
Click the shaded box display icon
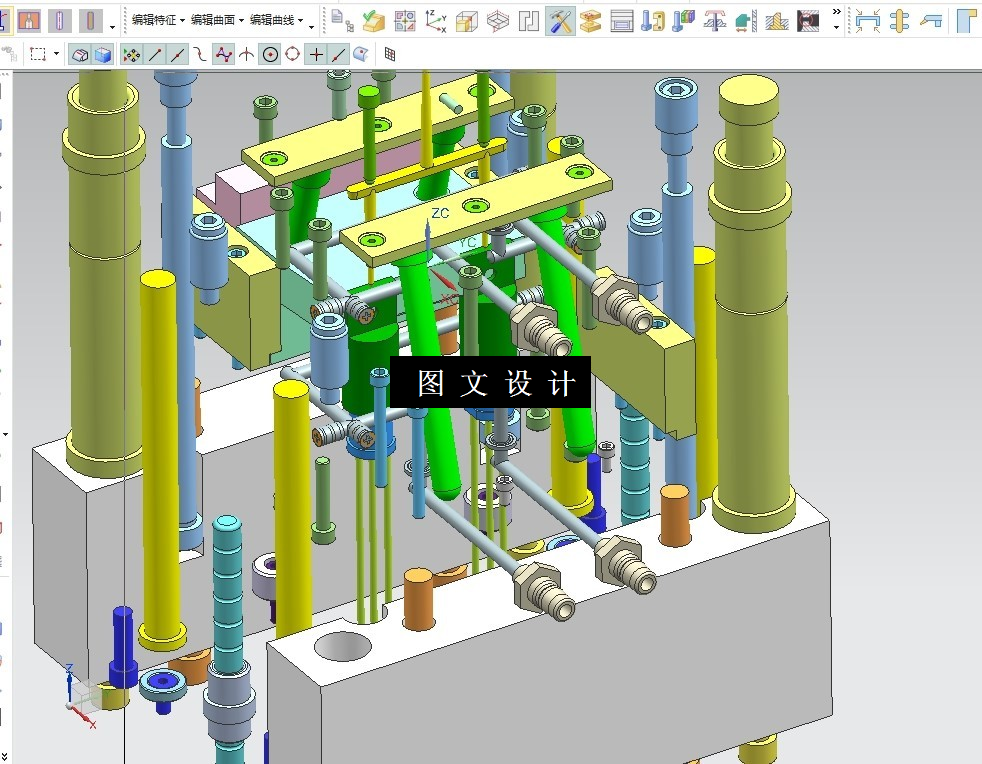coord(80,55)
